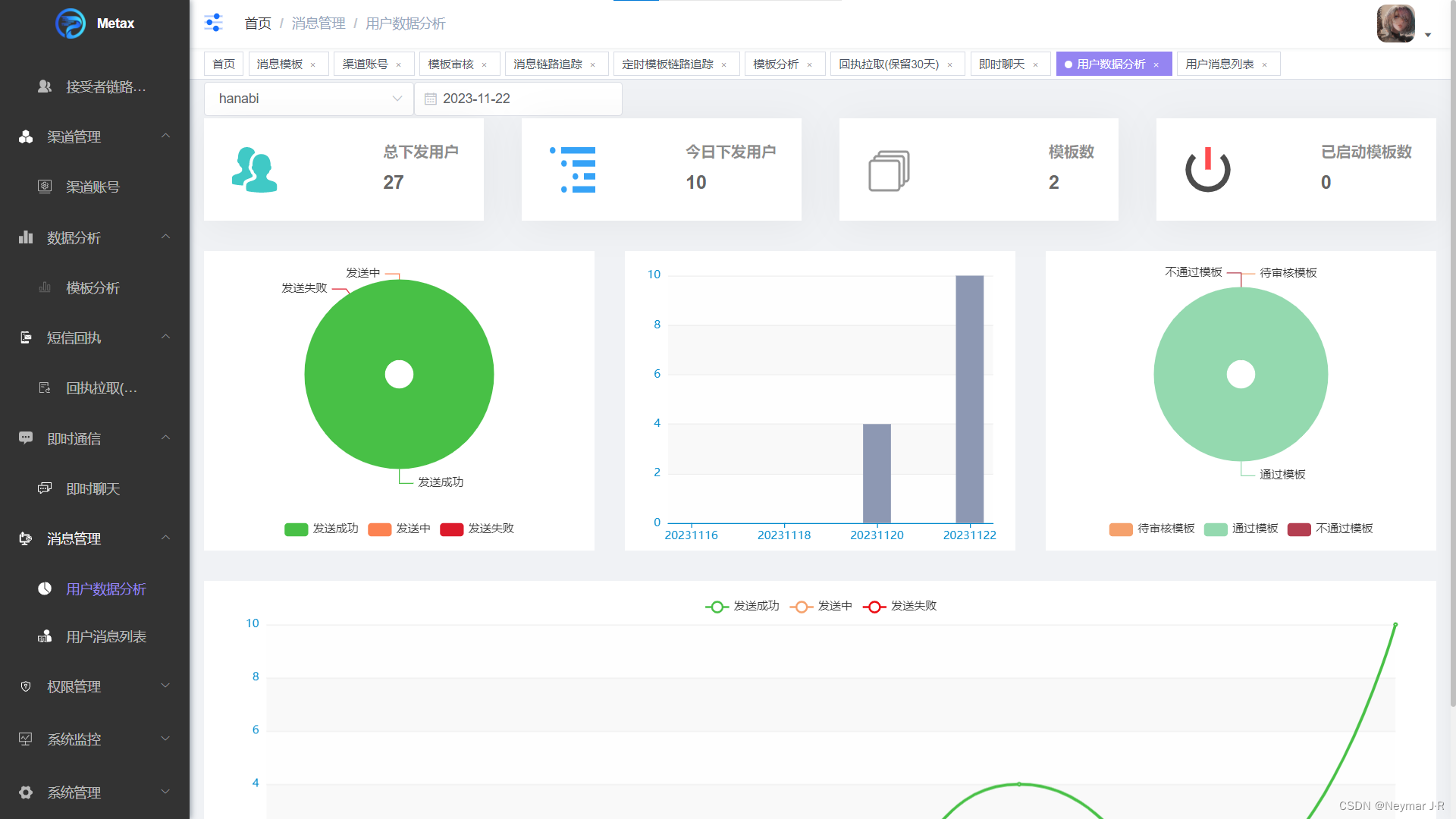Switch to the 模板审核 tab
Viewport: 1456px width, 819px height.
tap(450, 64)
